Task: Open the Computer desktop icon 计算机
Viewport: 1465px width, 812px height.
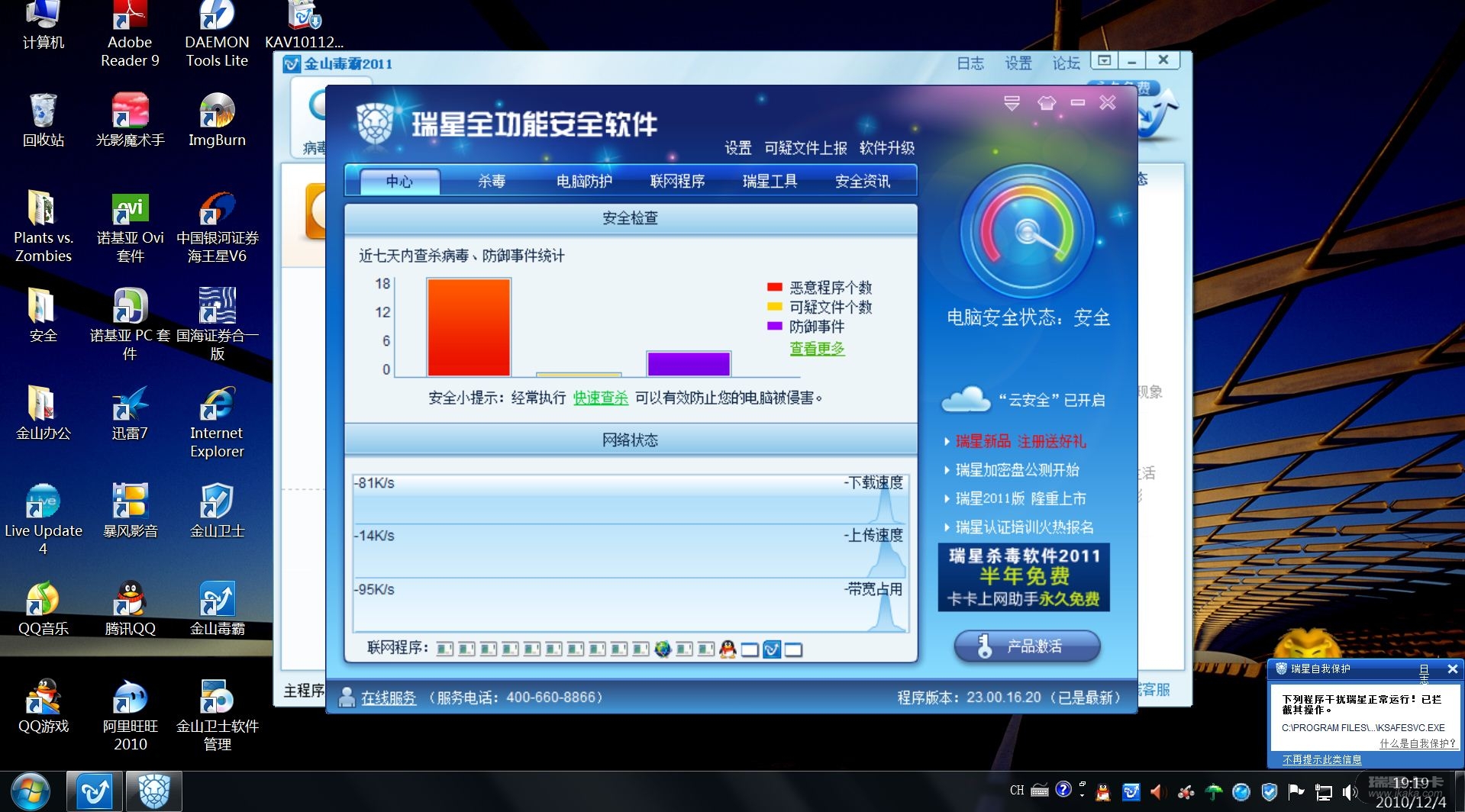Action: click(44, 25)
